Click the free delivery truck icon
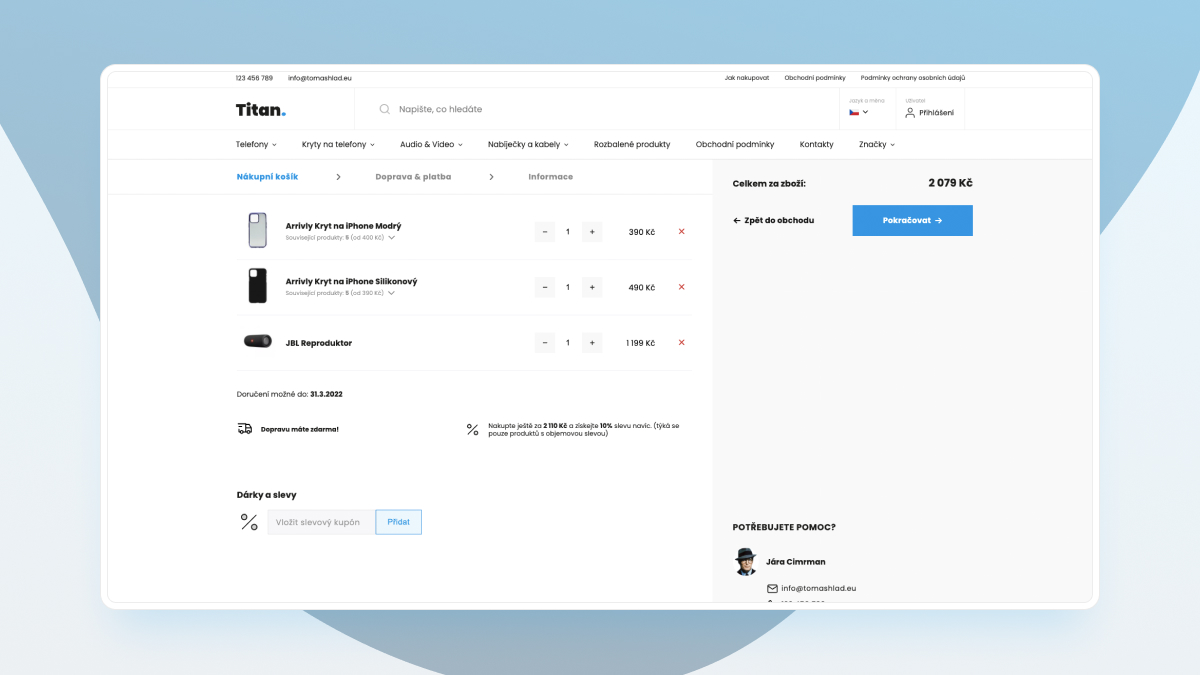The height and width of the screenshot is (675, 1200). pos(245,428)
